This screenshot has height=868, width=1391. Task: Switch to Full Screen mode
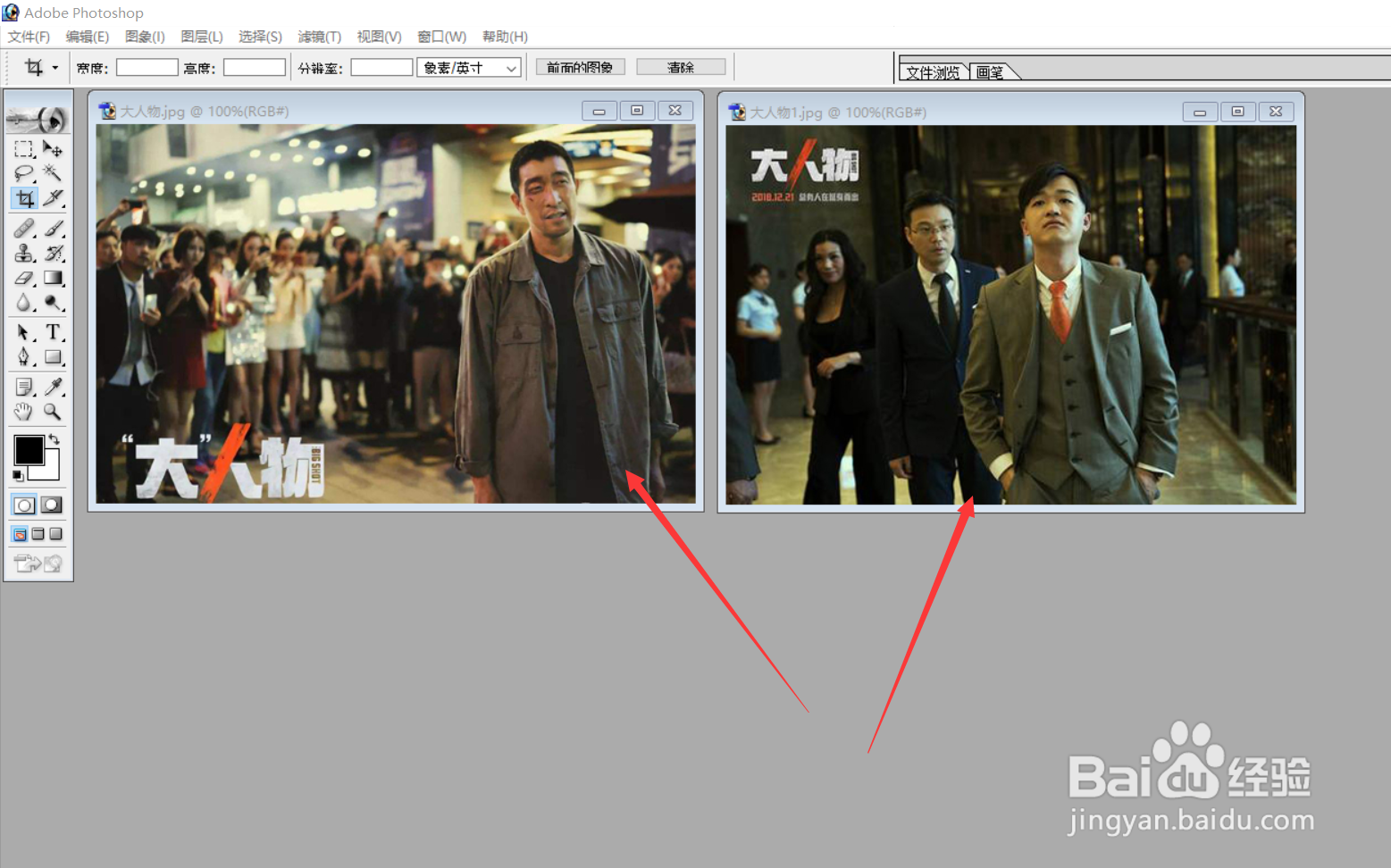tap(55, 534)
